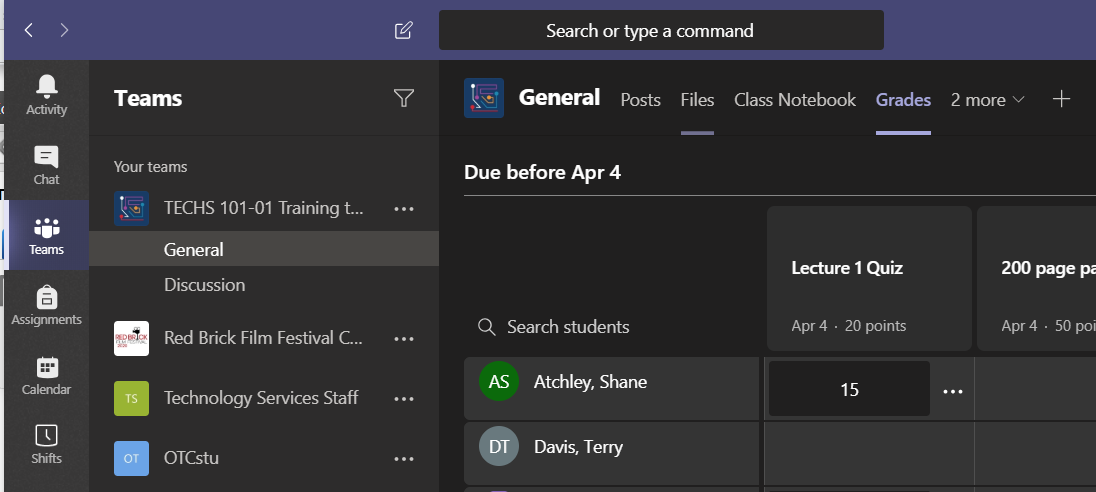Click the OTCstu OT avatar
The width and height of the screenshot is (1096, 492).
[131, 458]
